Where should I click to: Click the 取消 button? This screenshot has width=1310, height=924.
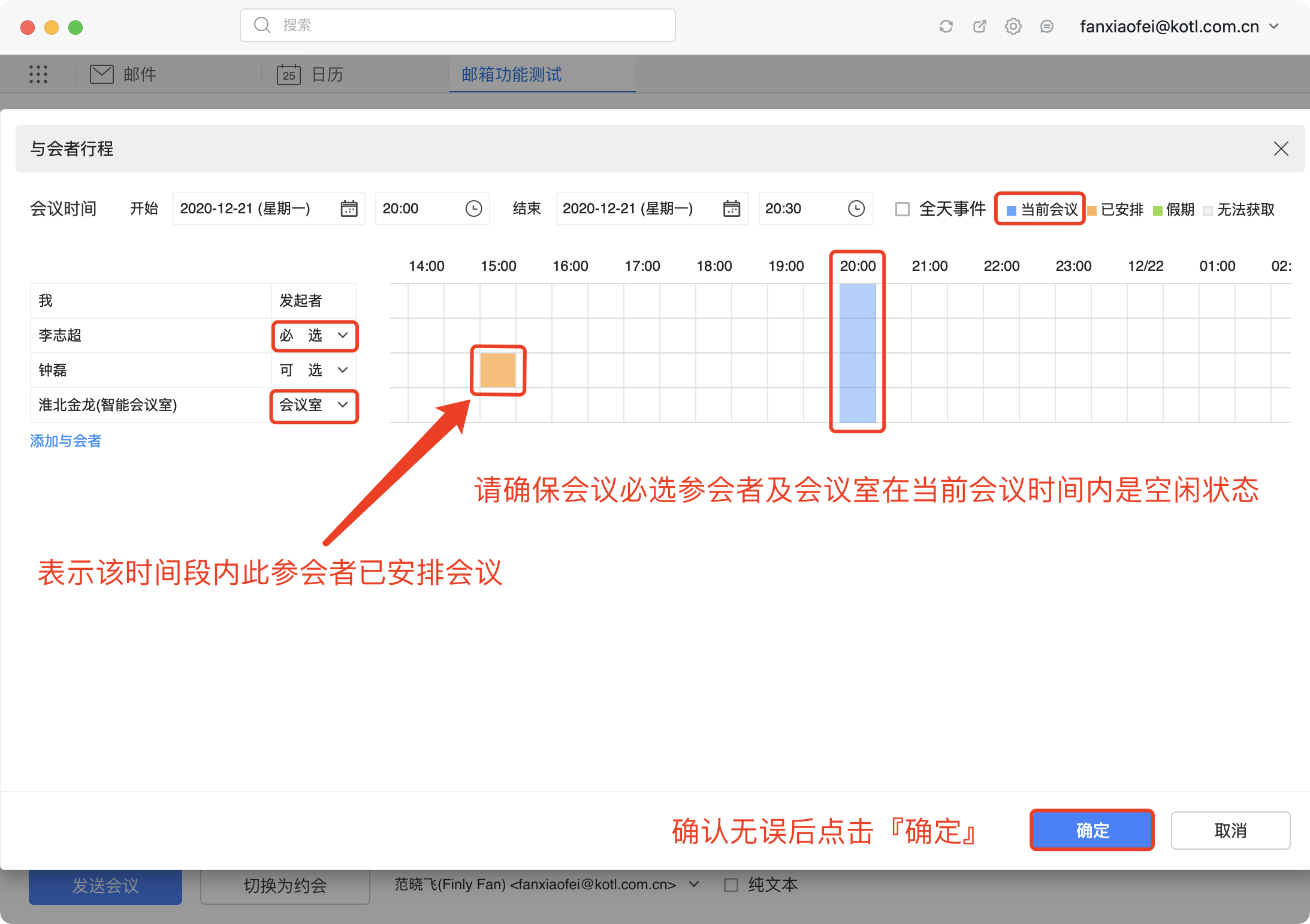[x=1230, y=831]
